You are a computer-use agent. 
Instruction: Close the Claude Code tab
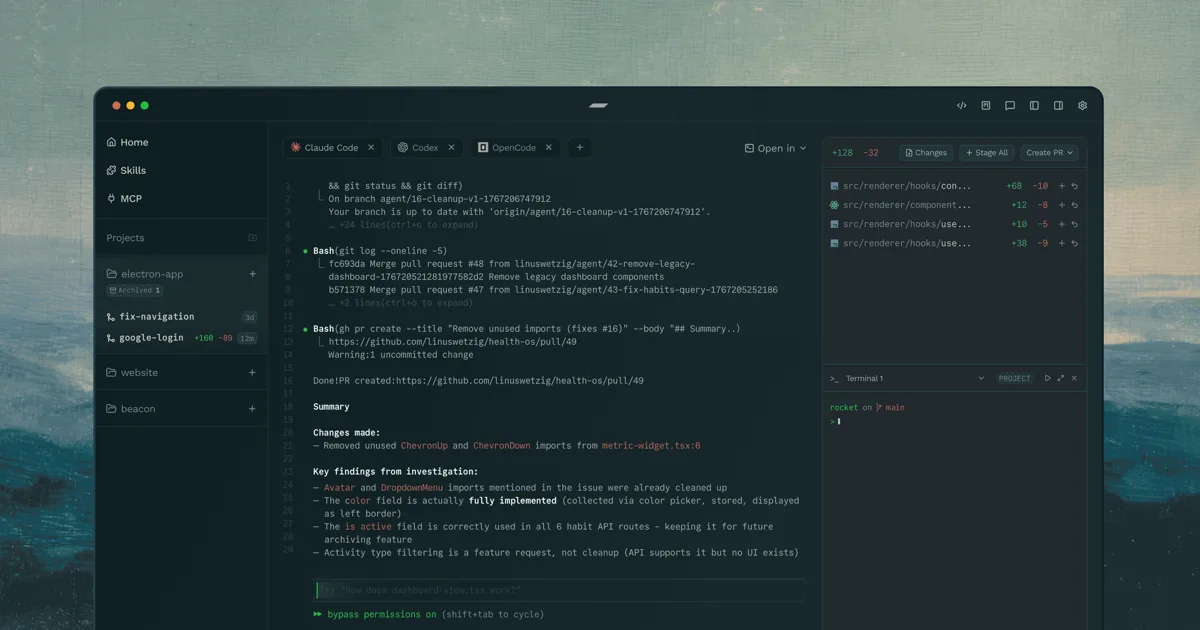coord(371,147)
